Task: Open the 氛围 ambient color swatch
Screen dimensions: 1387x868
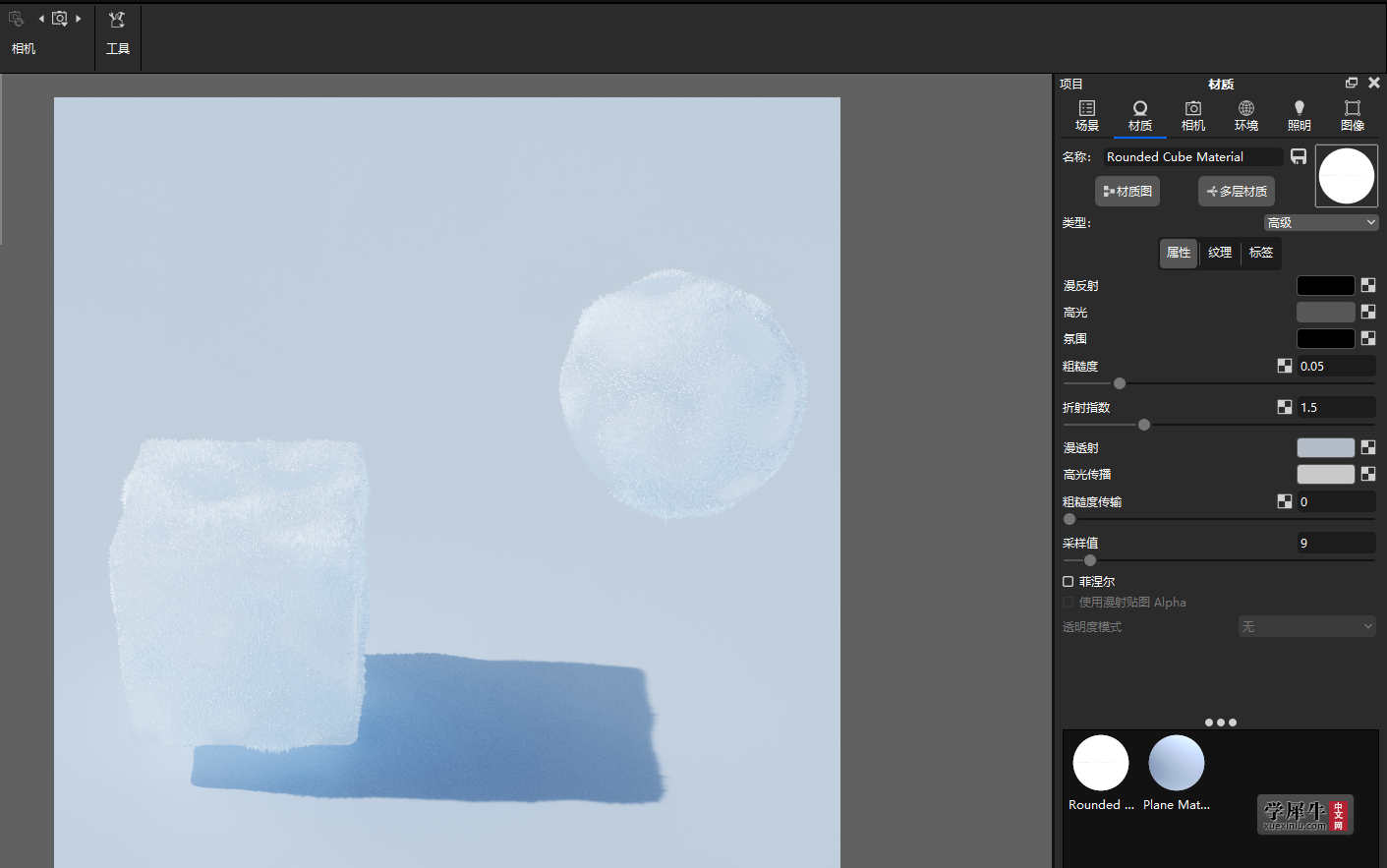Action: (1326, 338)
